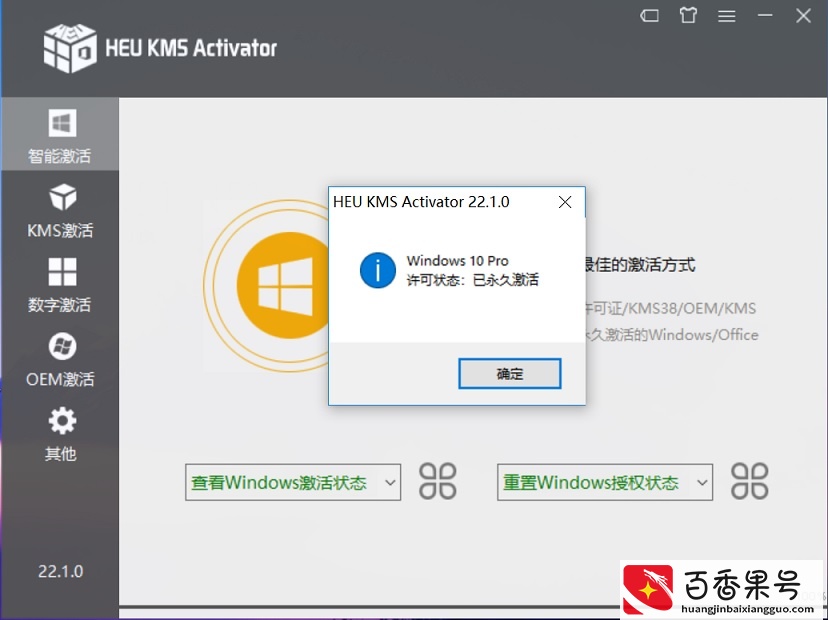Viewport: 828px width, 620px height.
Task: Click the Windows 10 Pro text in dialog
Action: pos(457,261)
